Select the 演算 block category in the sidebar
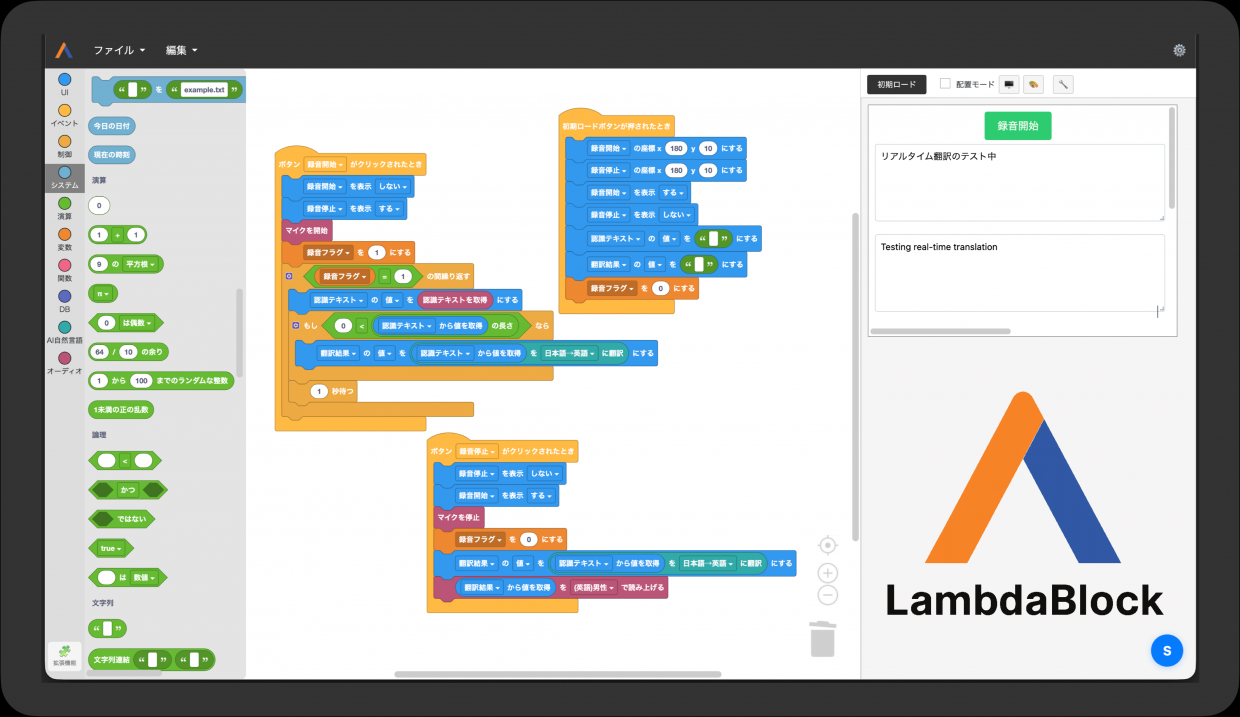This screenshot has width=1240, height=717. click(65, 209)
